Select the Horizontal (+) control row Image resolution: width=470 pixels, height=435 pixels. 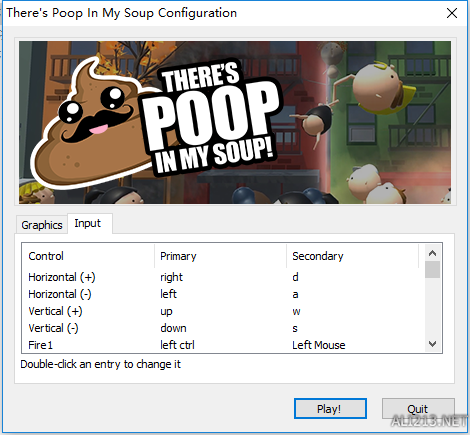tap(223, 277)
